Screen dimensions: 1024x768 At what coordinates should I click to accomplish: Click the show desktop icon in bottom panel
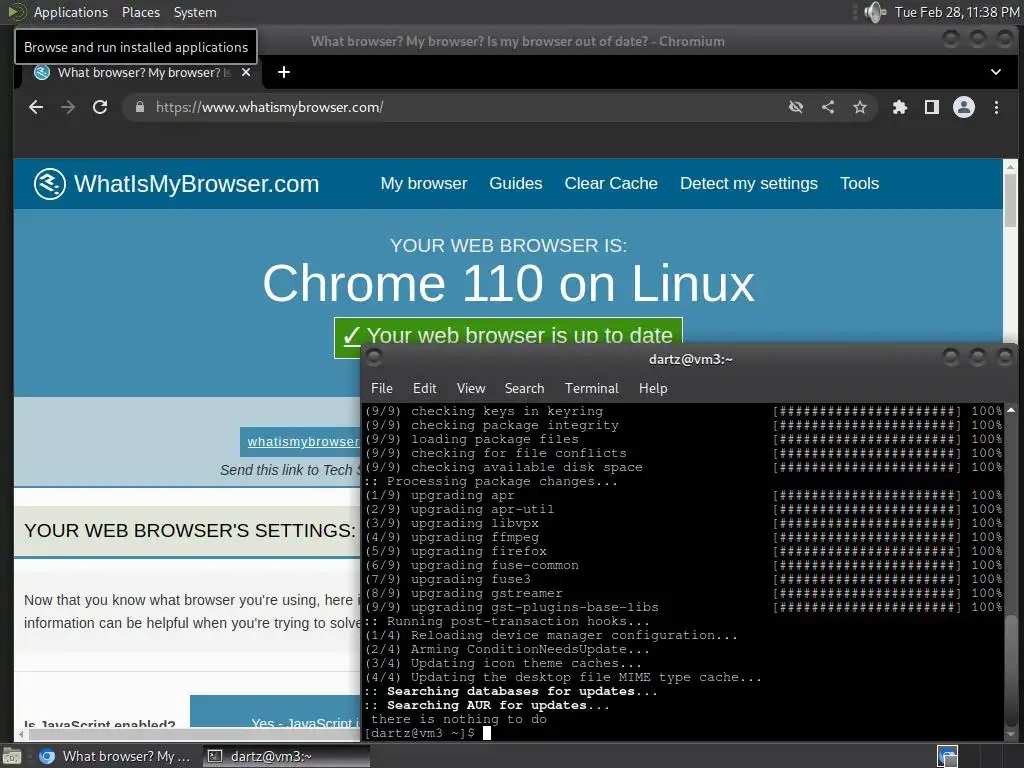(11, 756)
